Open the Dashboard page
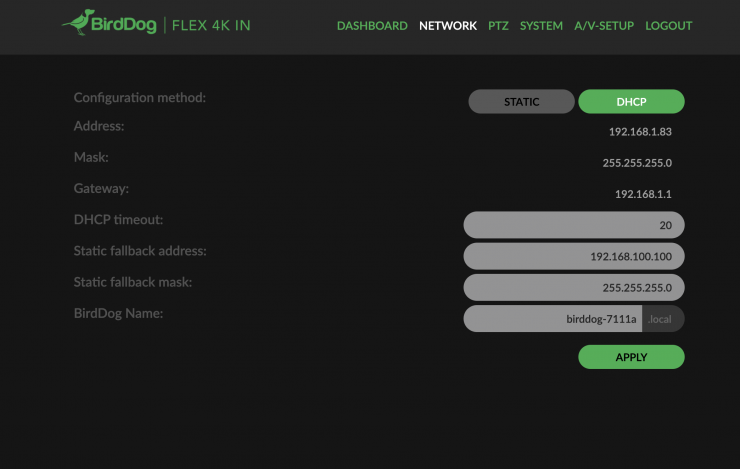This screenshot has height=469, width=740. [372, 26]
